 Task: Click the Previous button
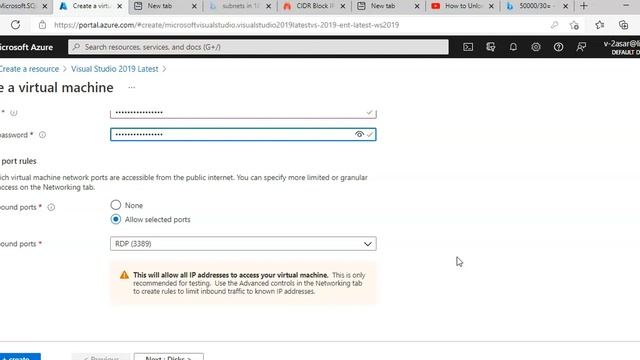pyautogui.click(x=101, y=357)
